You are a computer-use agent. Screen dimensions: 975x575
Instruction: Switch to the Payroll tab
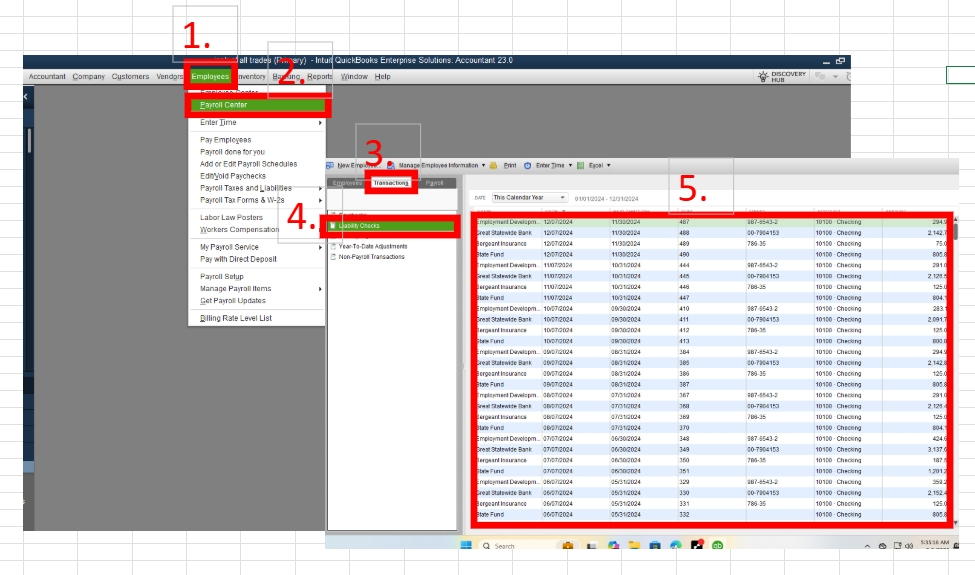(435, 183)
